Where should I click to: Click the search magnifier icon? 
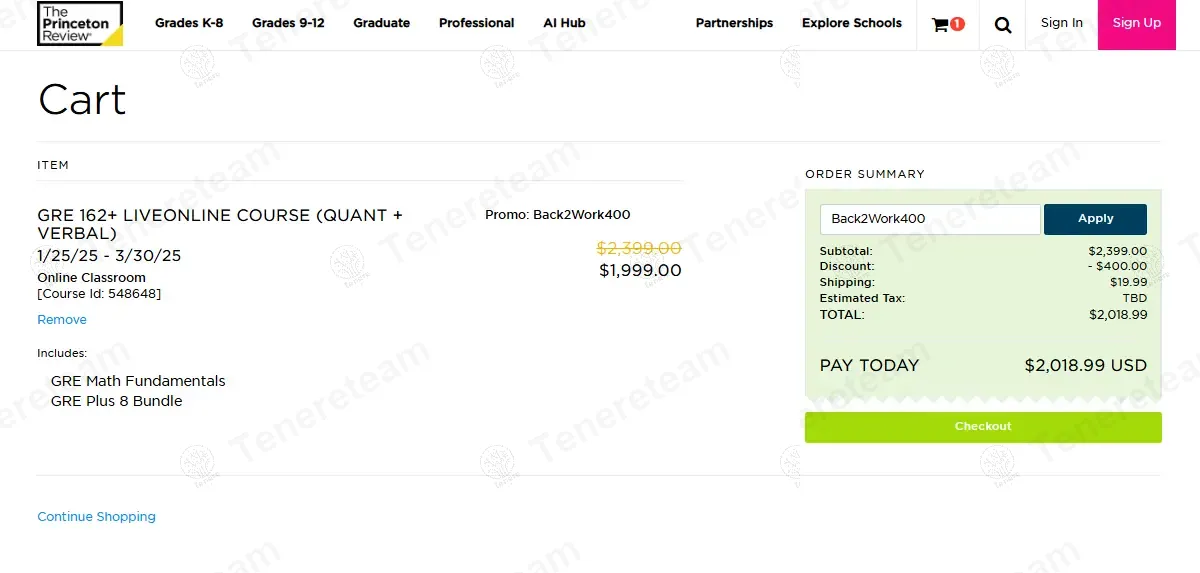[1003, 24]
